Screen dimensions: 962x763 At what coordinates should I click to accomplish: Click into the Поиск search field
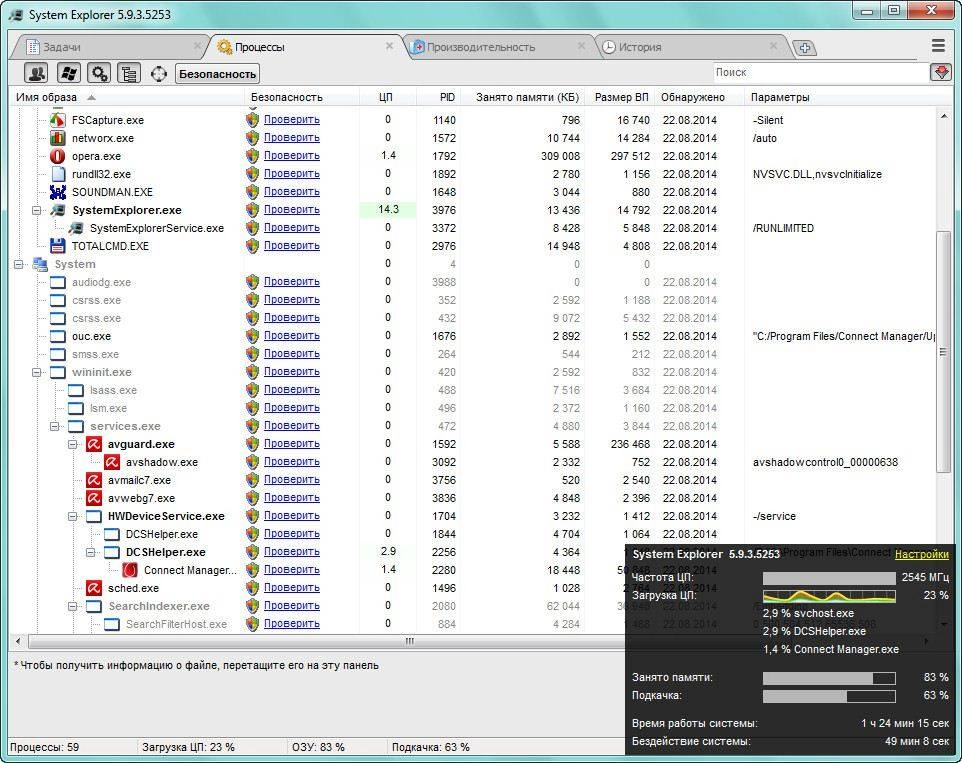822,72
